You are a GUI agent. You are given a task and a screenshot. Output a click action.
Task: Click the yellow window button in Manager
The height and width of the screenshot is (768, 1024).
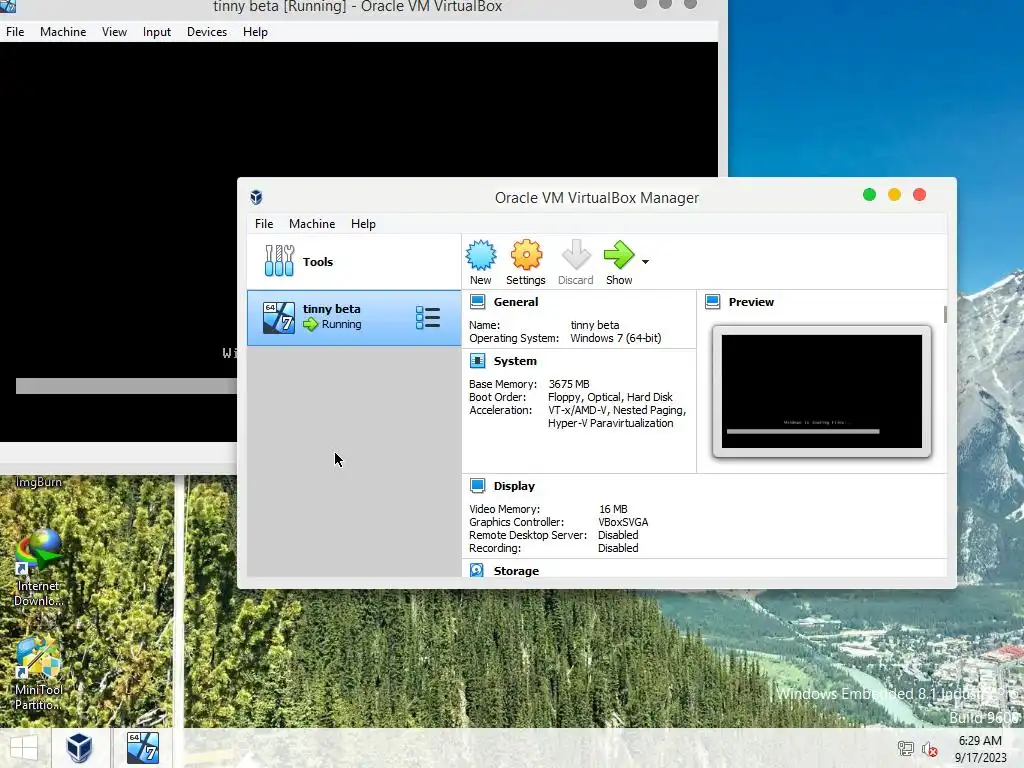tap(894, 195)
